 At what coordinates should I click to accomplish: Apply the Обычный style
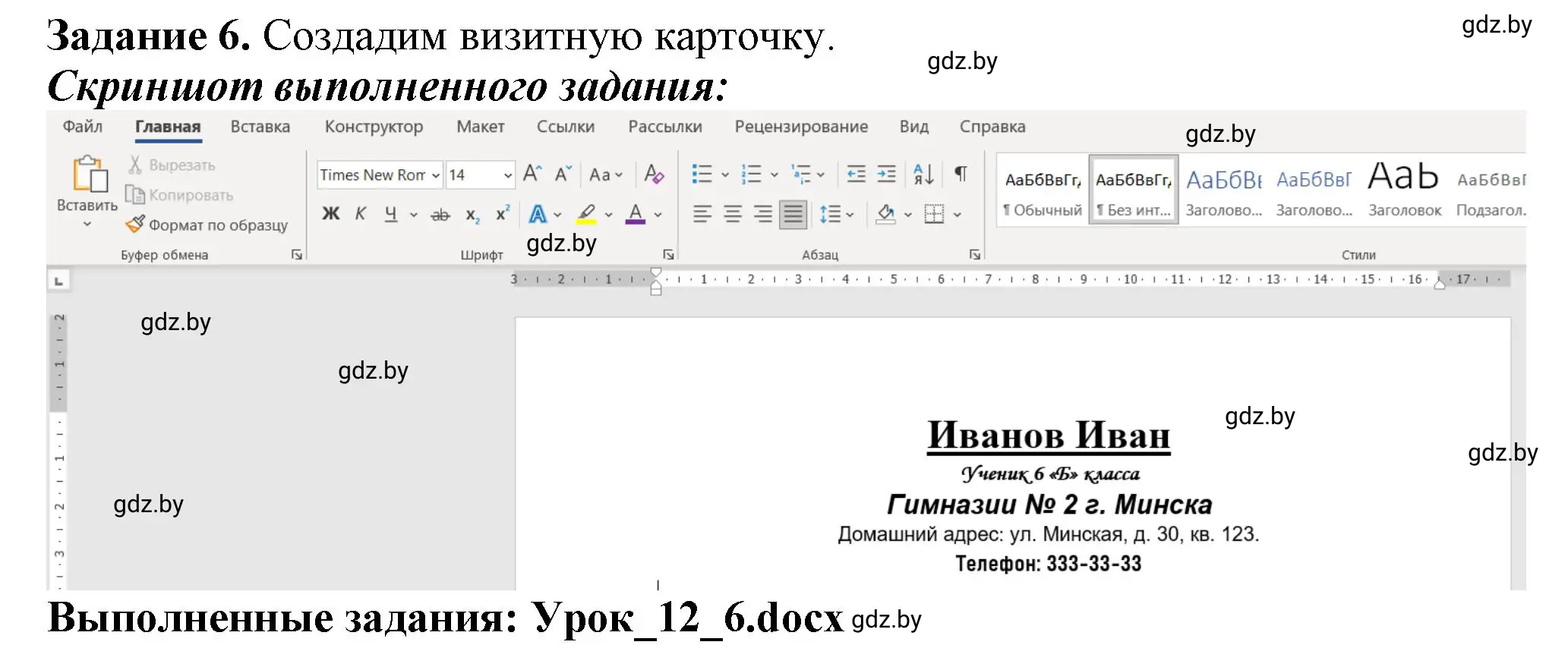[x=1043, y=190]
